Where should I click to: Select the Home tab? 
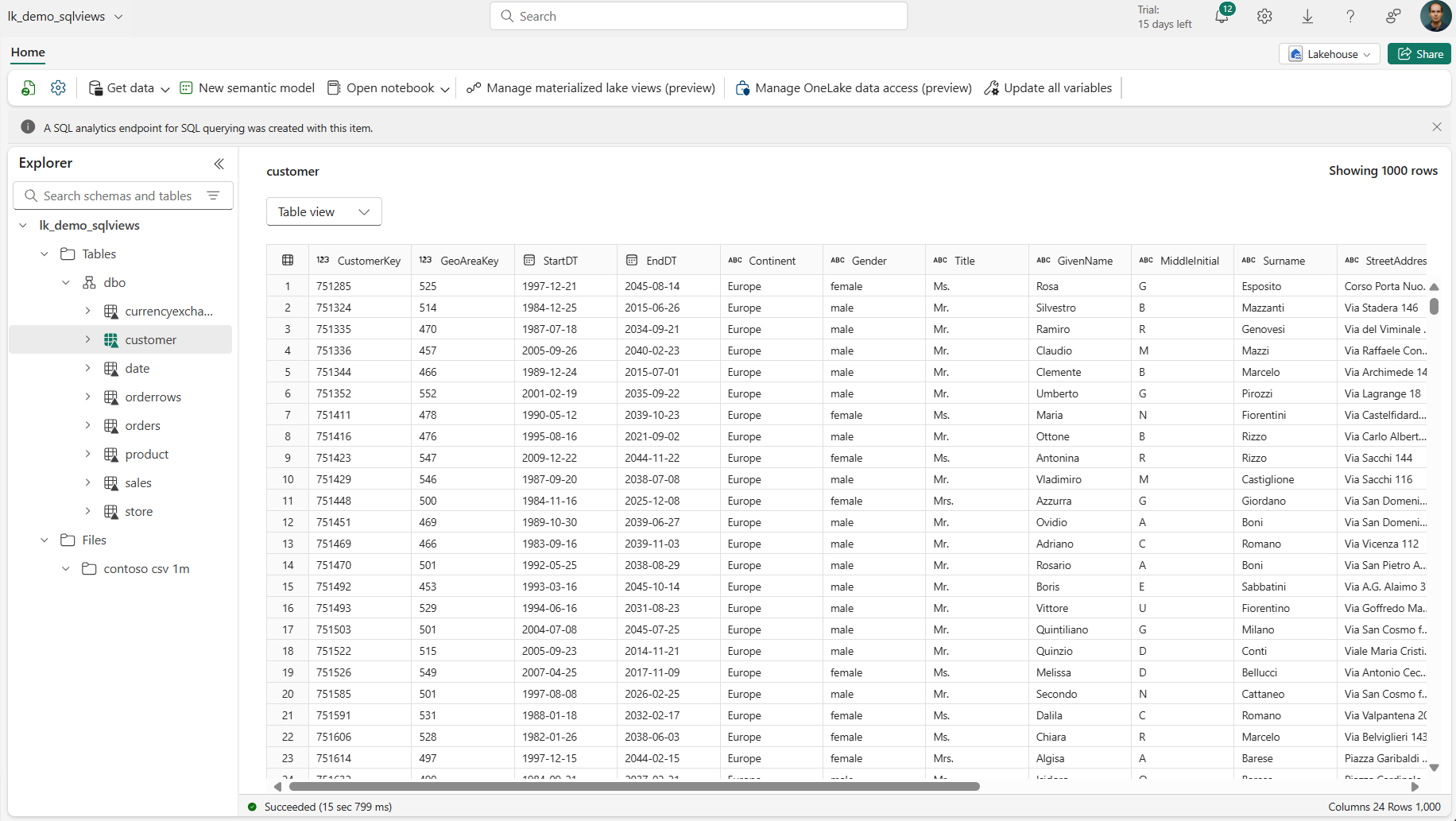28,52
